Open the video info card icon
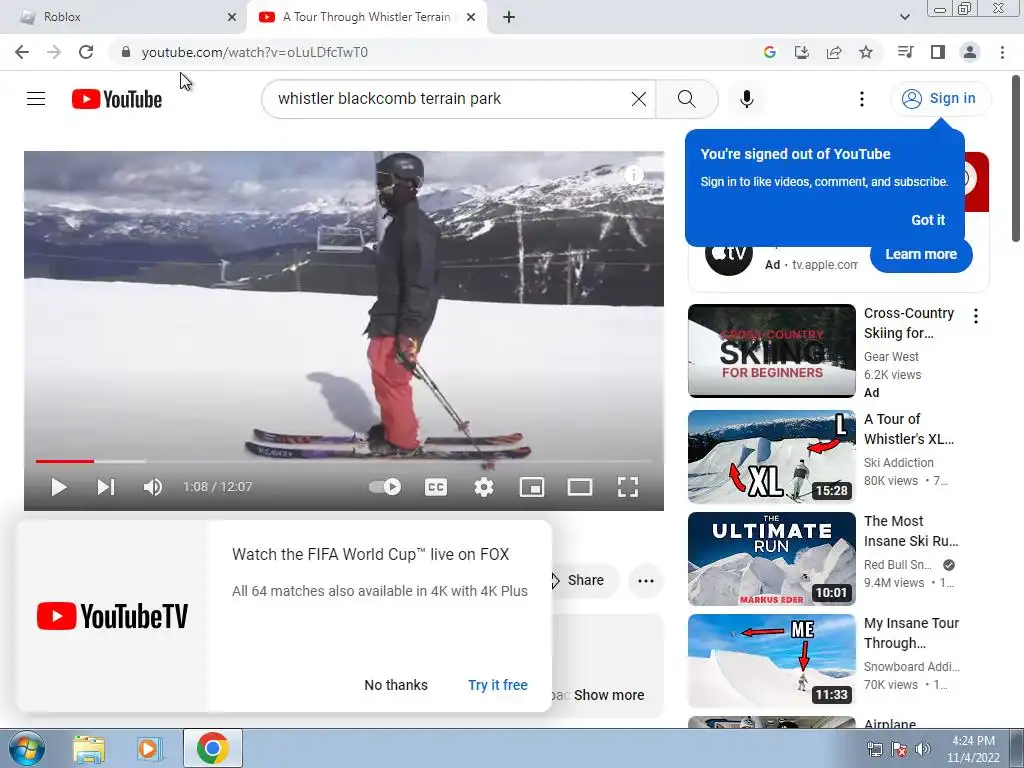 click(633, 174)
